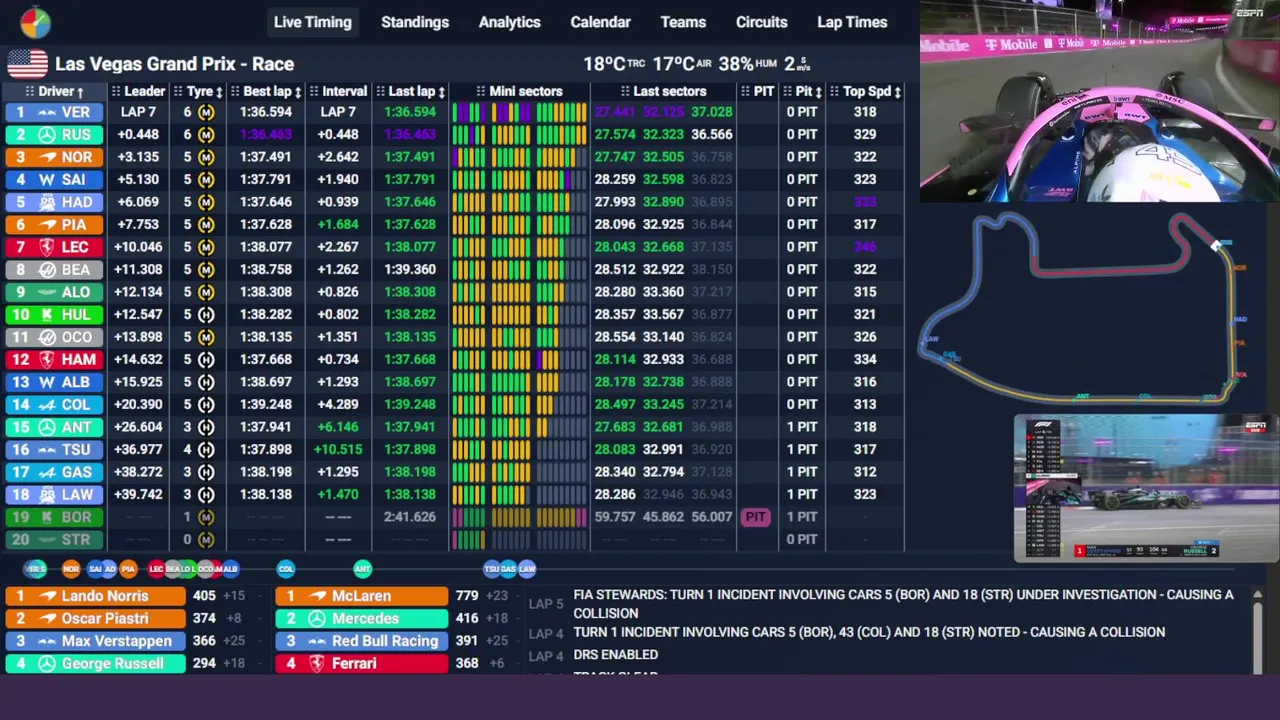Click HAM mini sectors color bar
The width and height of the screenshot is (1280, 720).
(x=519, y=360)
